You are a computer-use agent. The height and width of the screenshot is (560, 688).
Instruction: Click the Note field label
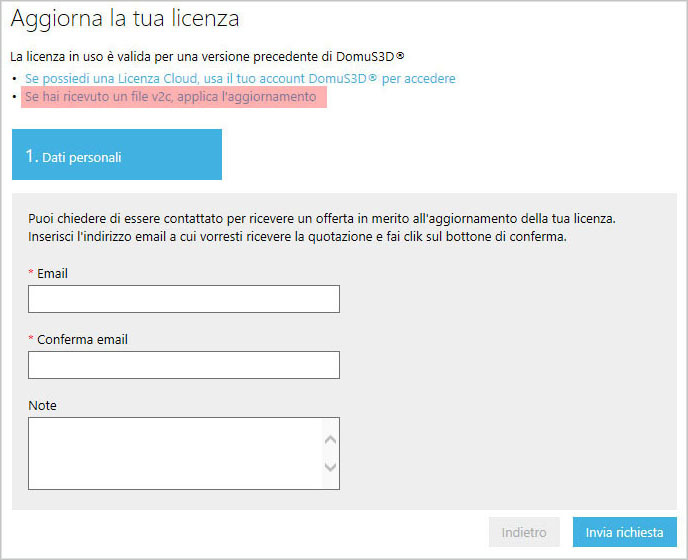click(x=42, y=405)
